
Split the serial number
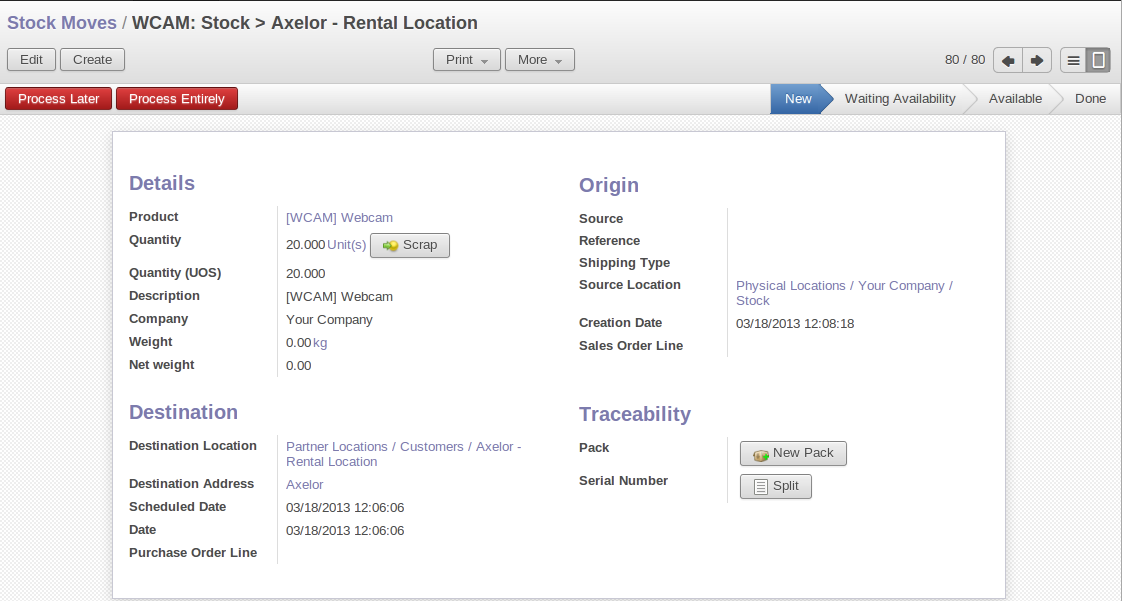[x=775, y=487]
